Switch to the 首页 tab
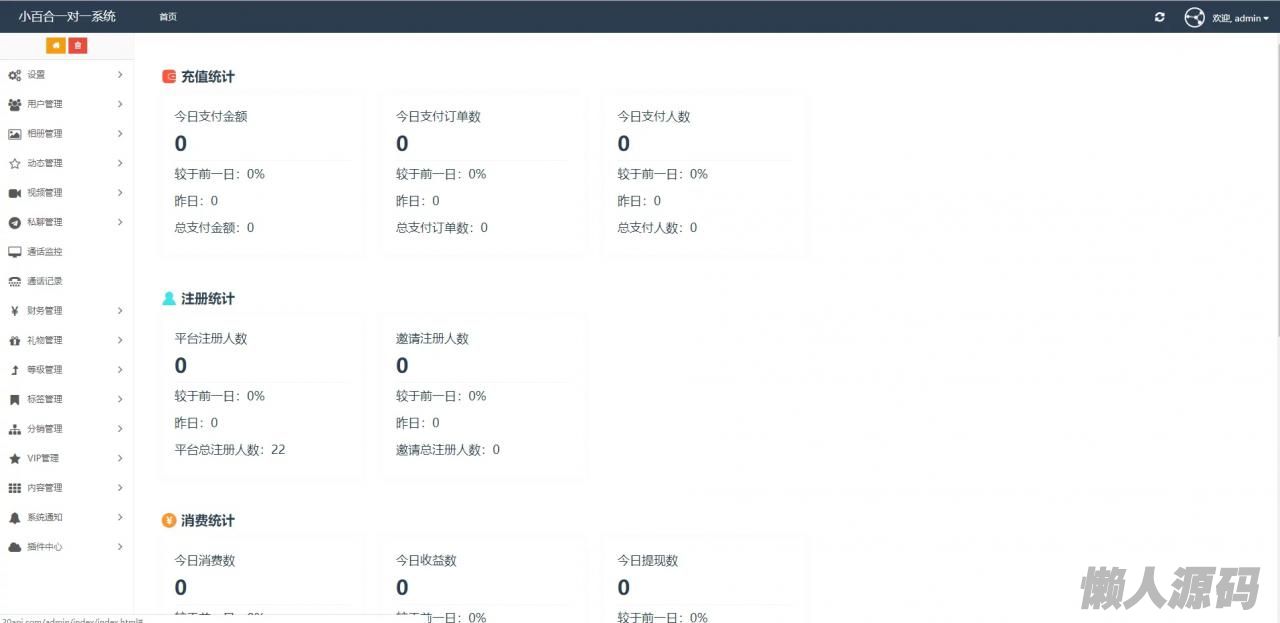This screenshot has width=1280, height=623. (168, 17)
